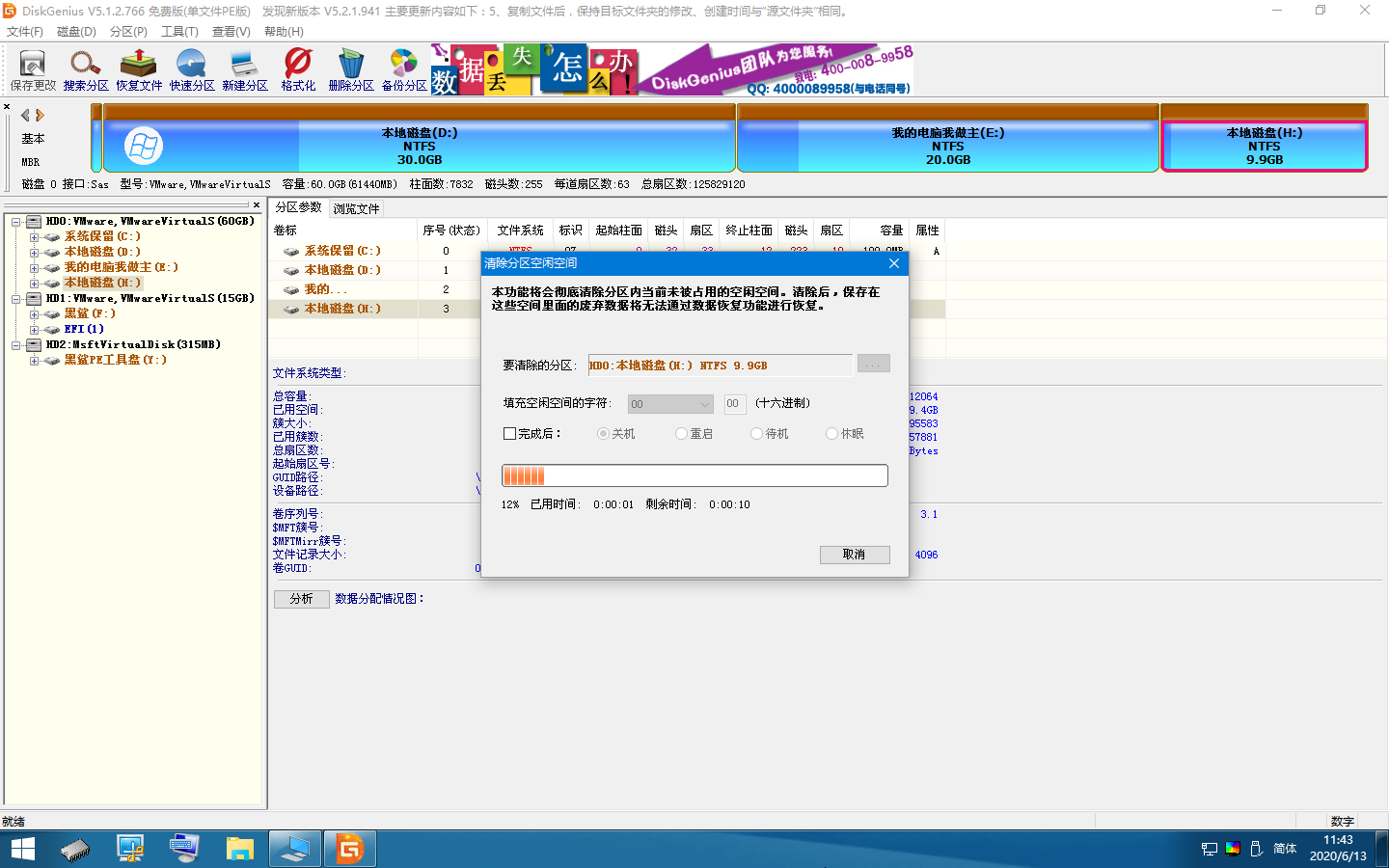This screenshot has width=1389, height=868.
Task: Collapse the HD2 MsftVirtualDisk node
Action: click(x=16, y=345)
